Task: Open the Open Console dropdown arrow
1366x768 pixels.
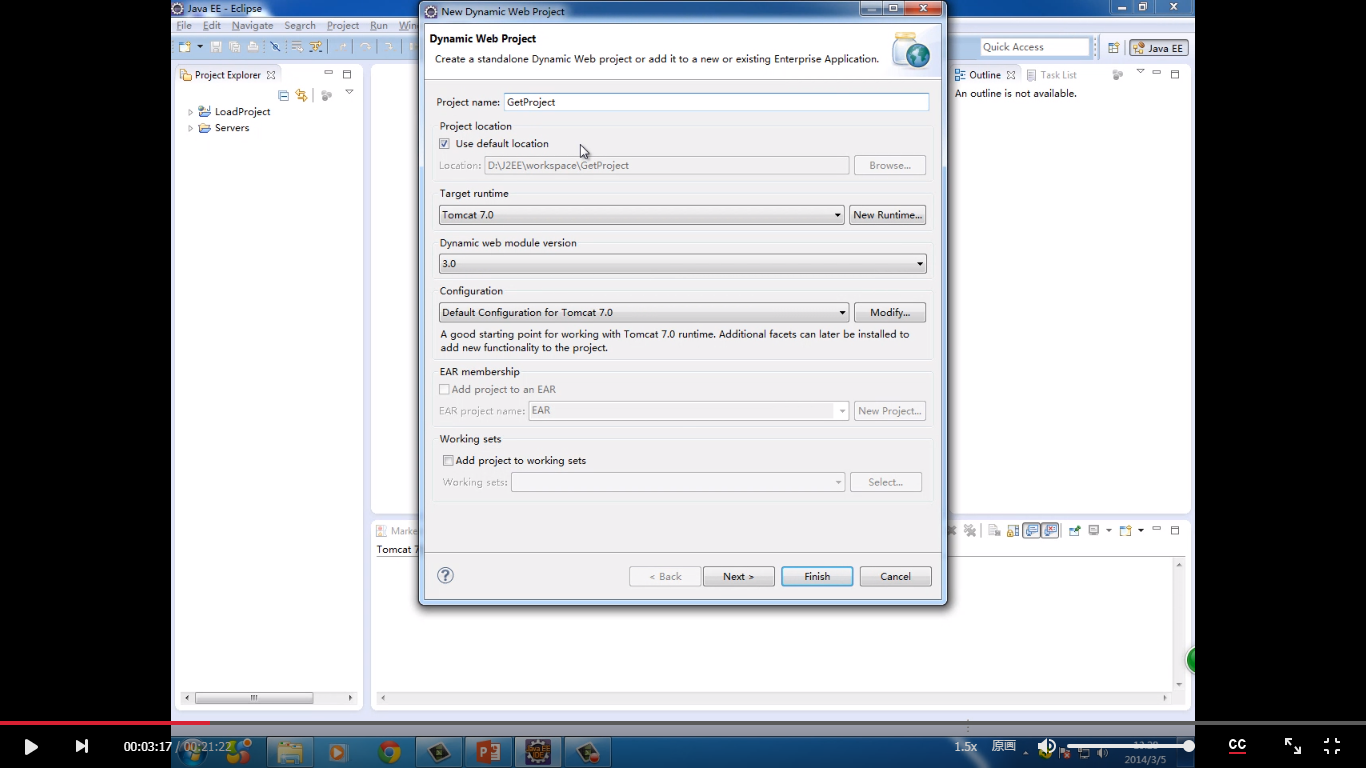Action: pyautogui.click(x=1139, y=530)
